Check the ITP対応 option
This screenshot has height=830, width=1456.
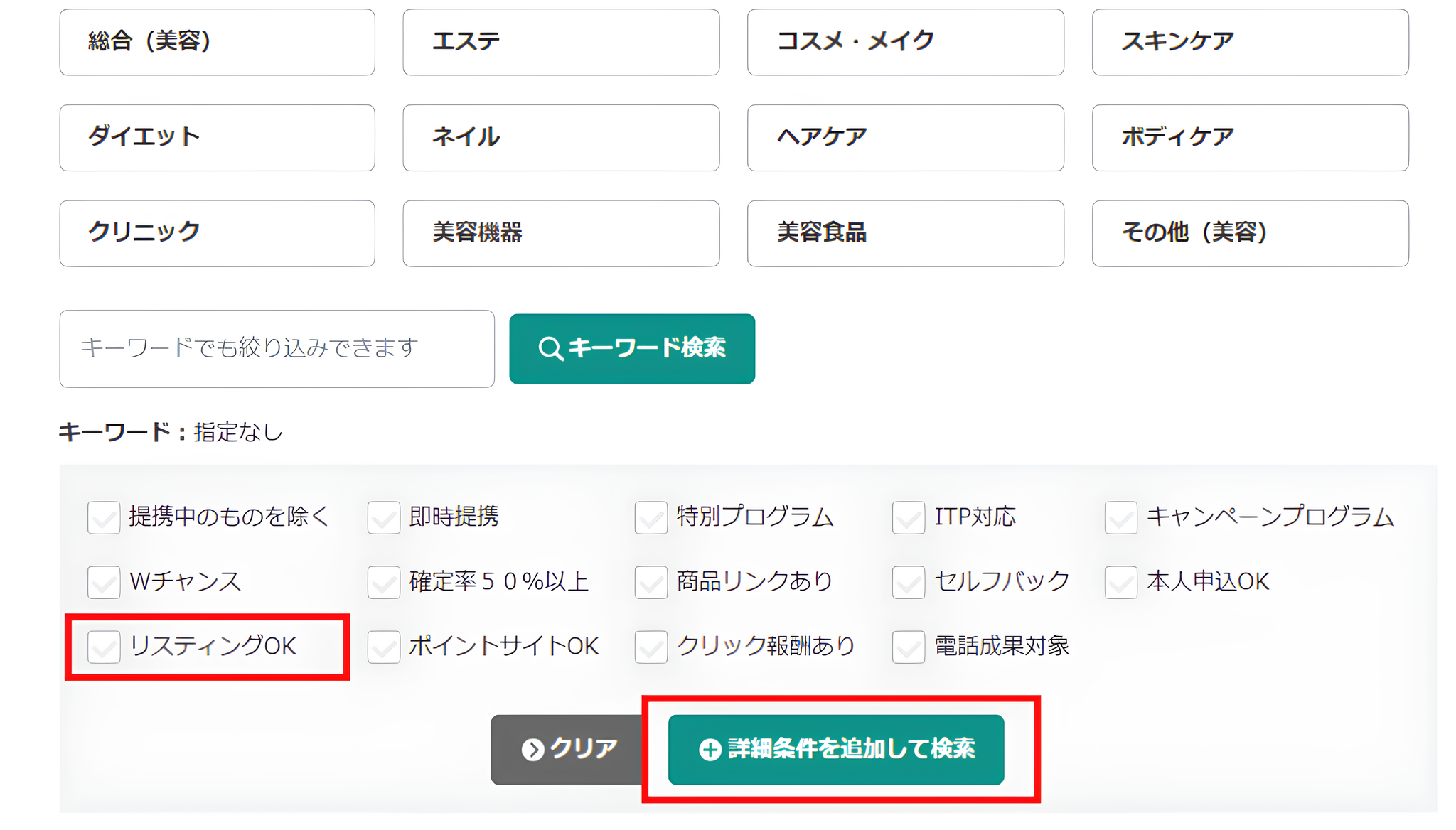click(908, 517)
